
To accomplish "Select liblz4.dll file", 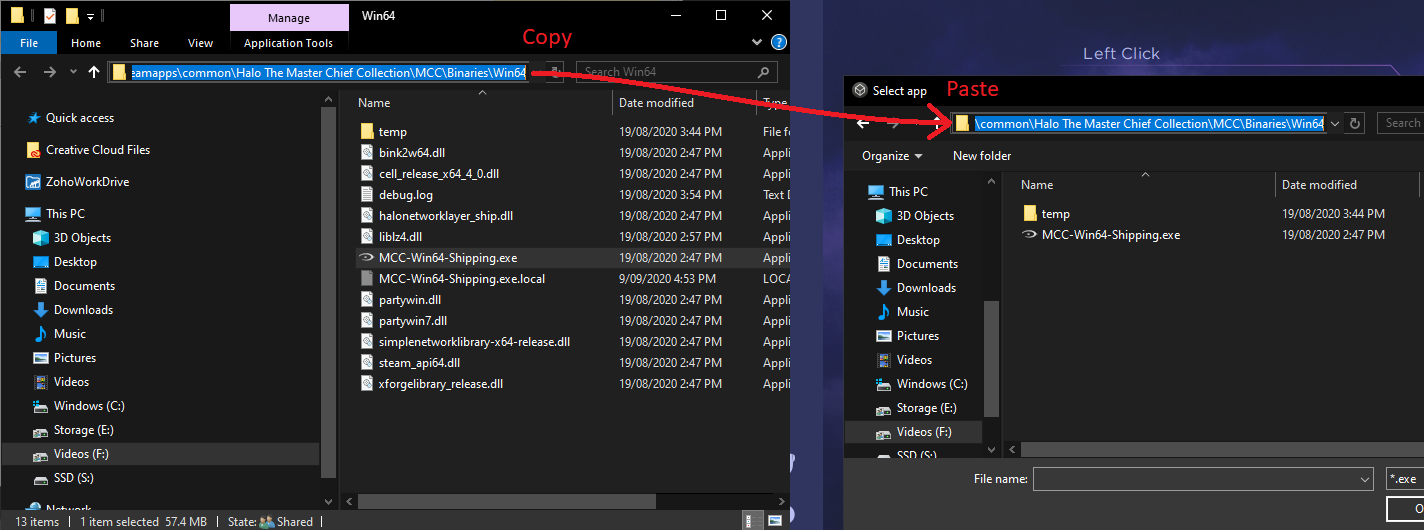I will [400, 237].
